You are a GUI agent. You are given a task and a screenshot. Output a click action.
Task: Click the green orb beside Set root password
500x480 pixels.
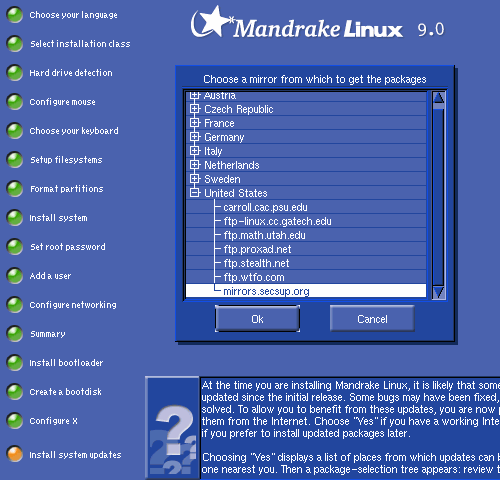click(x=15, y=247)
